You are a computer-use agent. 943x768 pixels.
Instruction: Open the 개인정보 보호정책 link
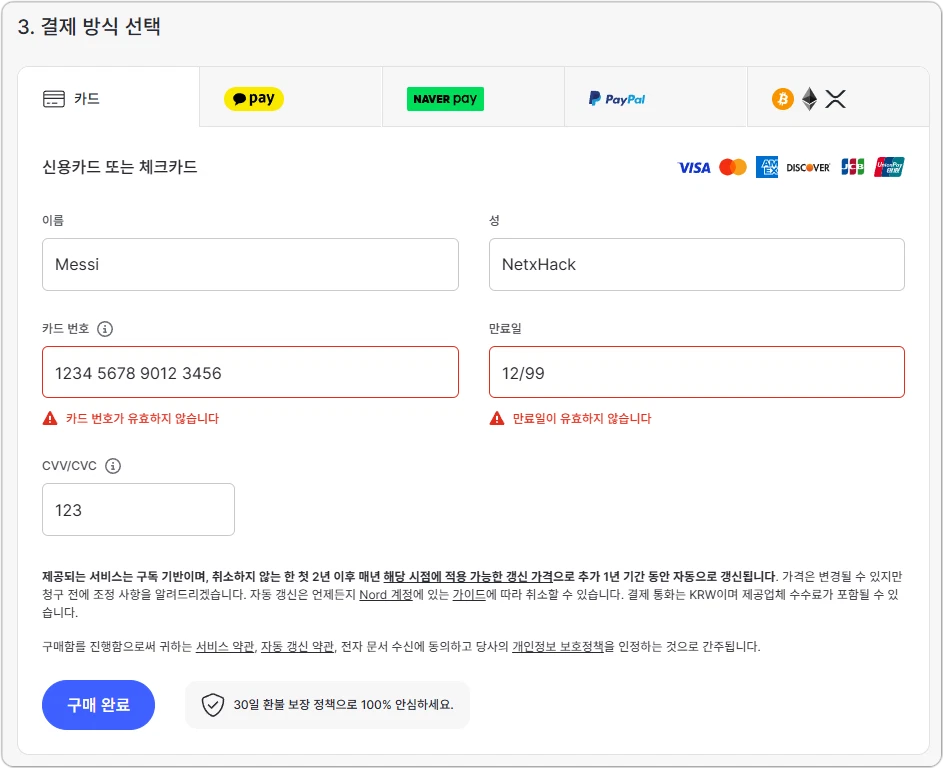558,647
